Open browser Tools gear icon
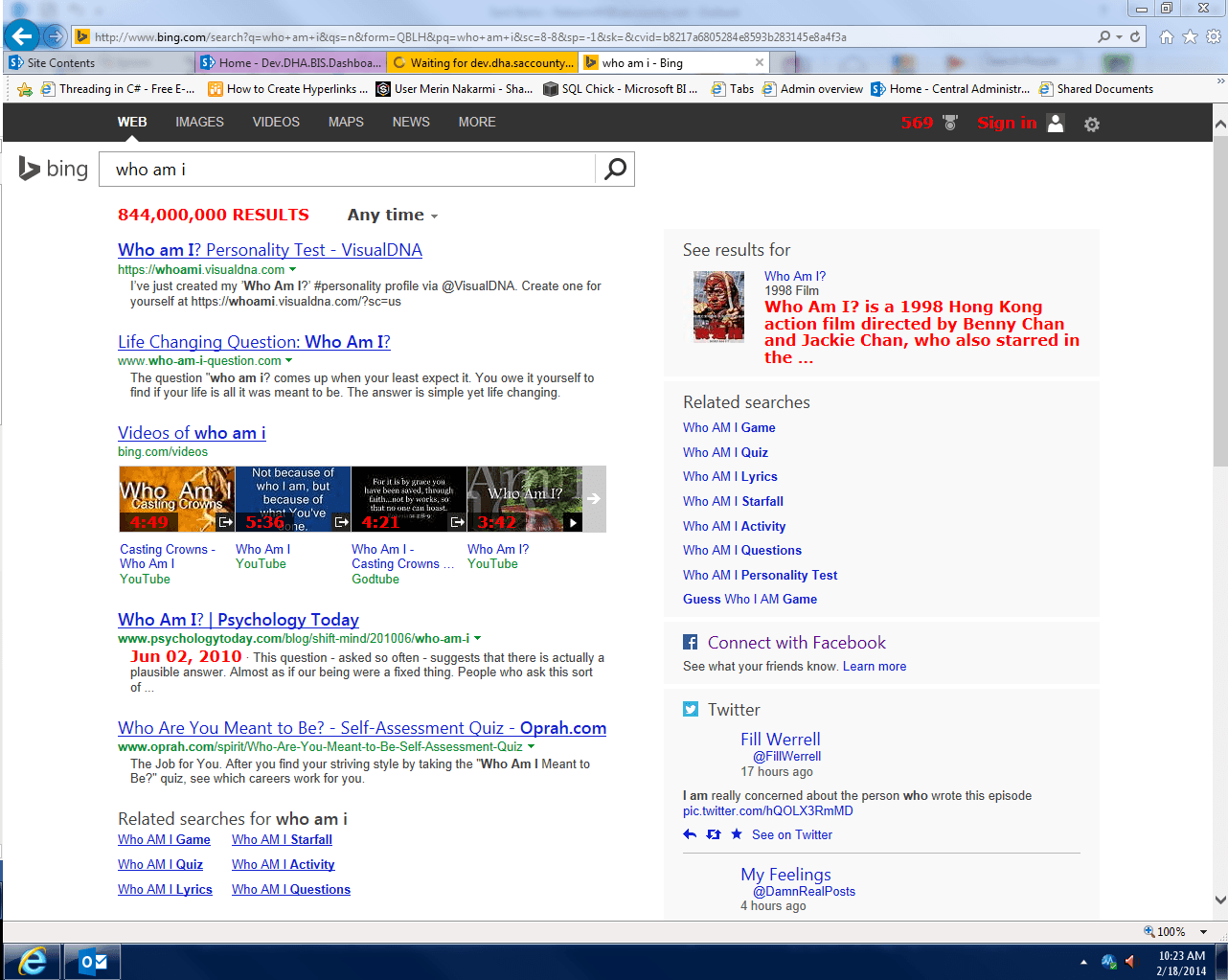 (x=1214, y=36)
